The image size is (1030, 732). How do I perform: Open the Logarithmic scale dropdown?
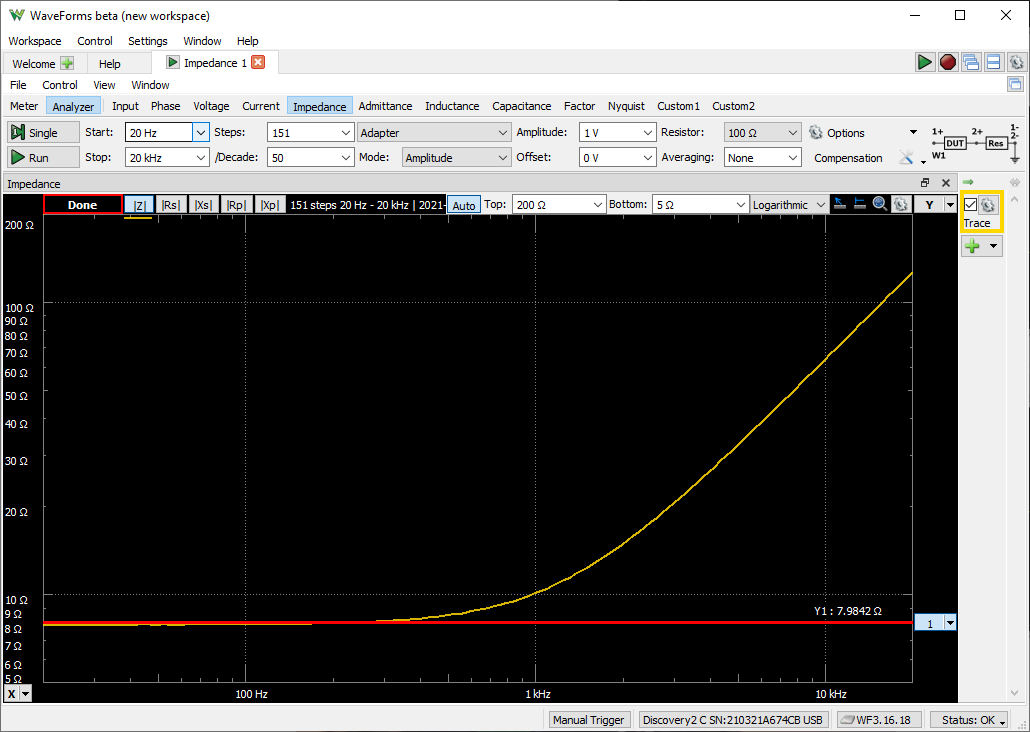pos(789,205)
